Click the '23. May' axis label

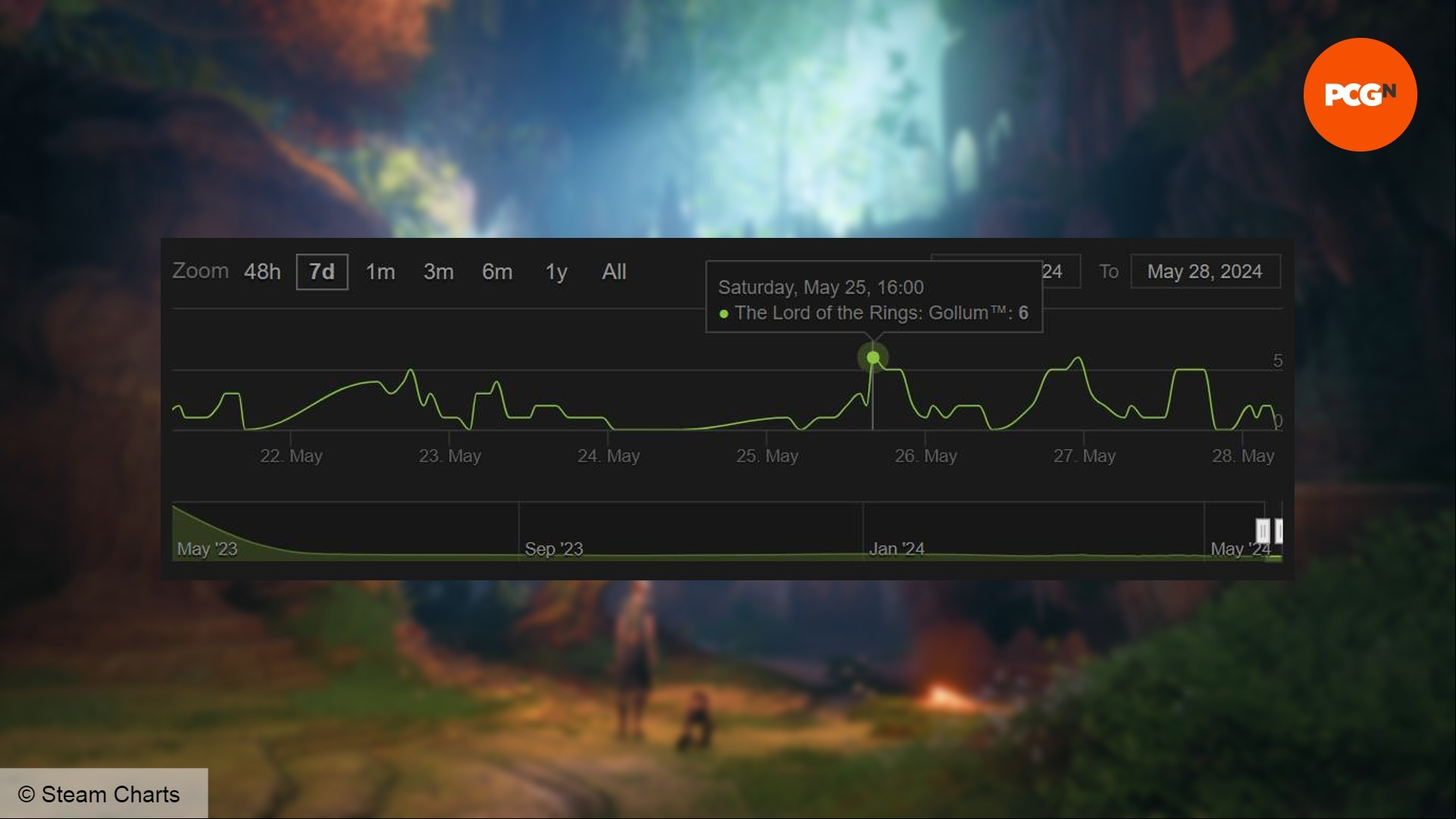[450, 456]
